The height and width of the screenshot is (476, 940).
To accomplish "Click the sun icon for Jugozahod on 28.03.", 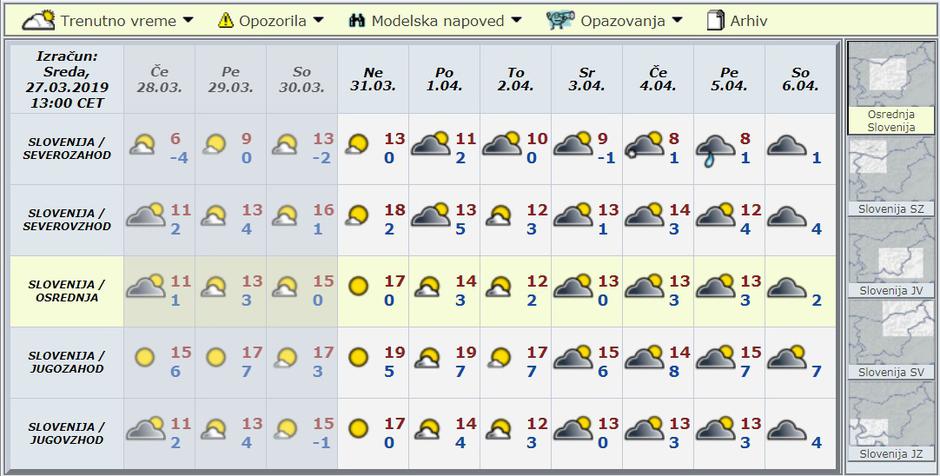I will pos(145,358).
